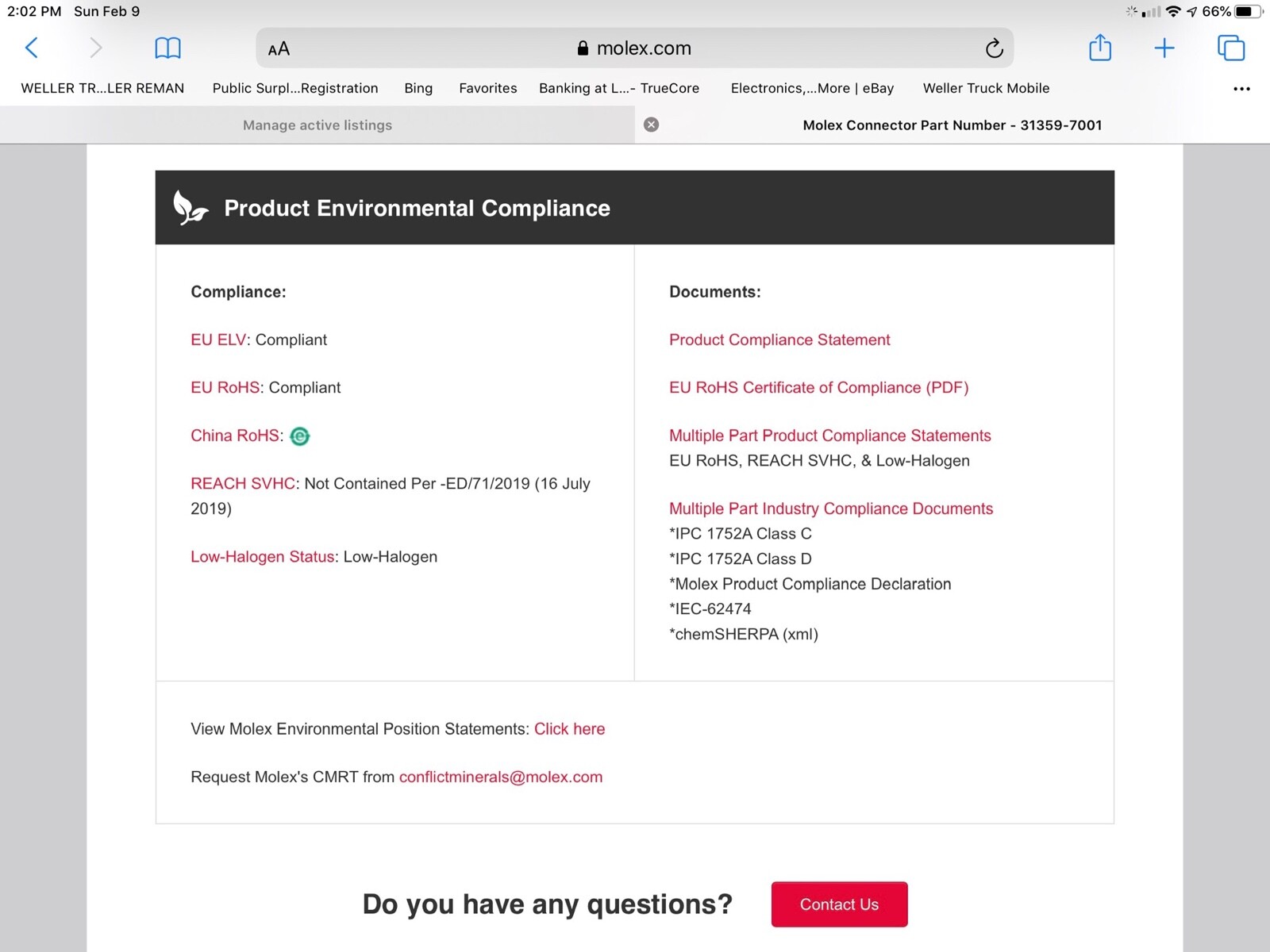Follow the Low-Halogen Status link
Screen dimensions: 1270x952
[x=263, y=557]
